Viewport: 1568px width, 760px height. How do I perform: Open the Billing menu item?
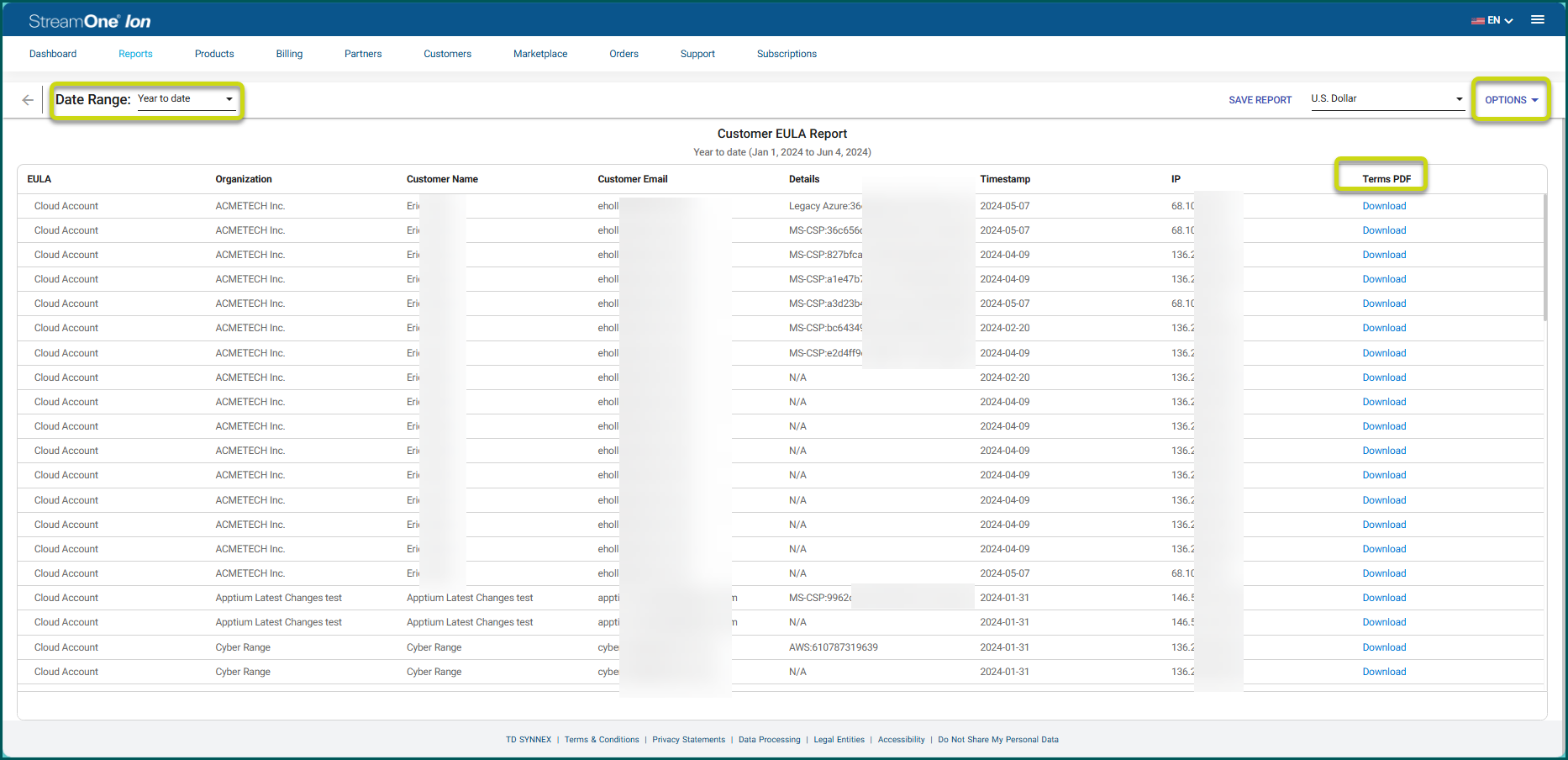point(289,54)
